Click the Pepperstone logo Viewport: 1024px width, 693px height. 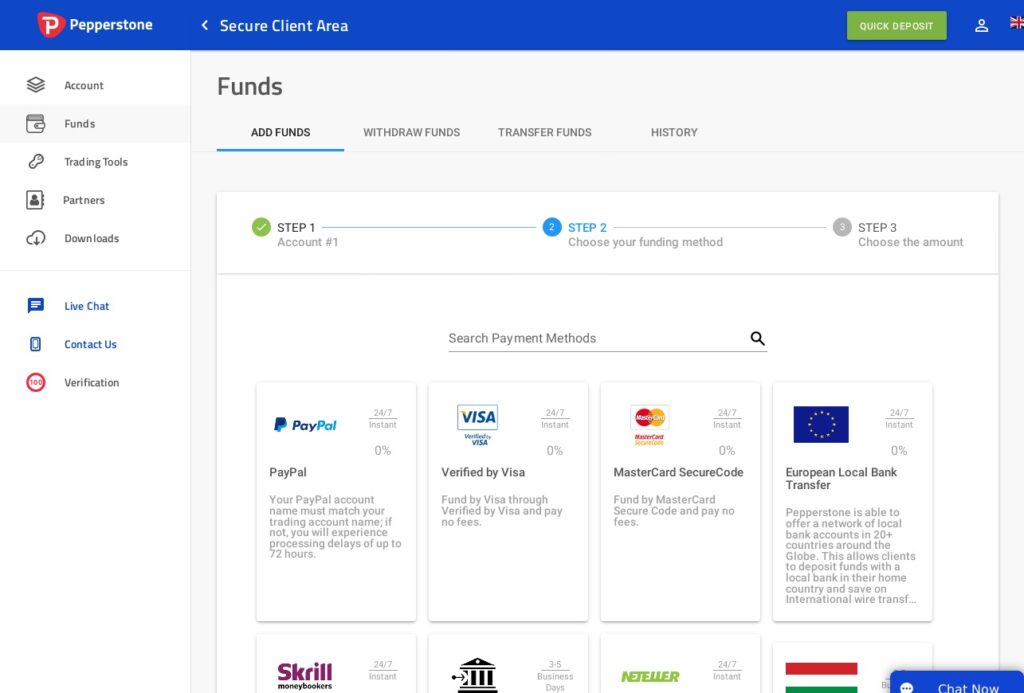95,25
